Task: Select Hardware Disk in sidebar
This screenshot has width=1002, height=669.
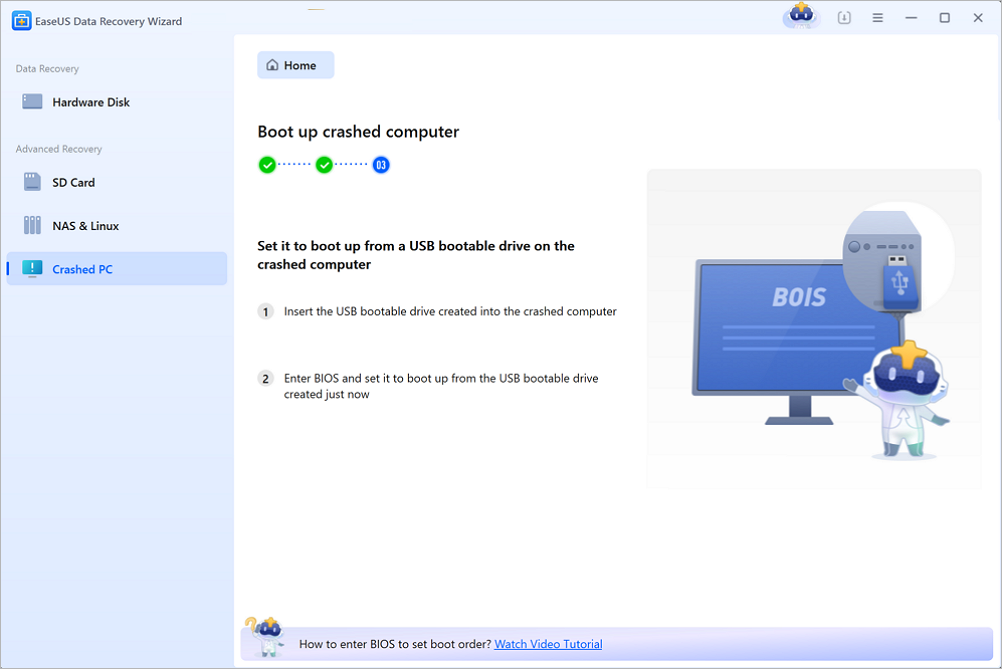Action: point(90,102)
